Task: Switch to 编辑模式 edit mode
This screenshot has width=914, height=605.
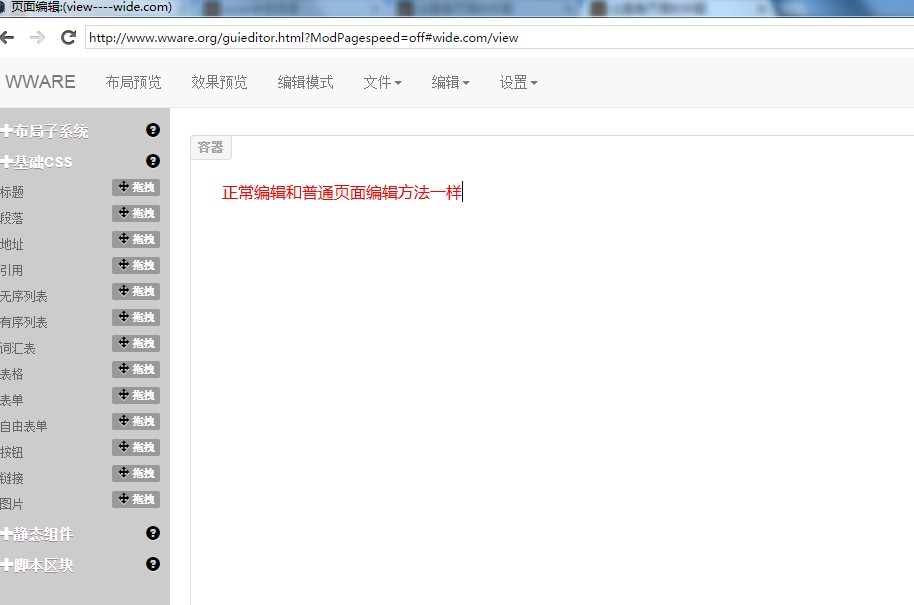Action: pyautogui.click(x=305, y=82)
